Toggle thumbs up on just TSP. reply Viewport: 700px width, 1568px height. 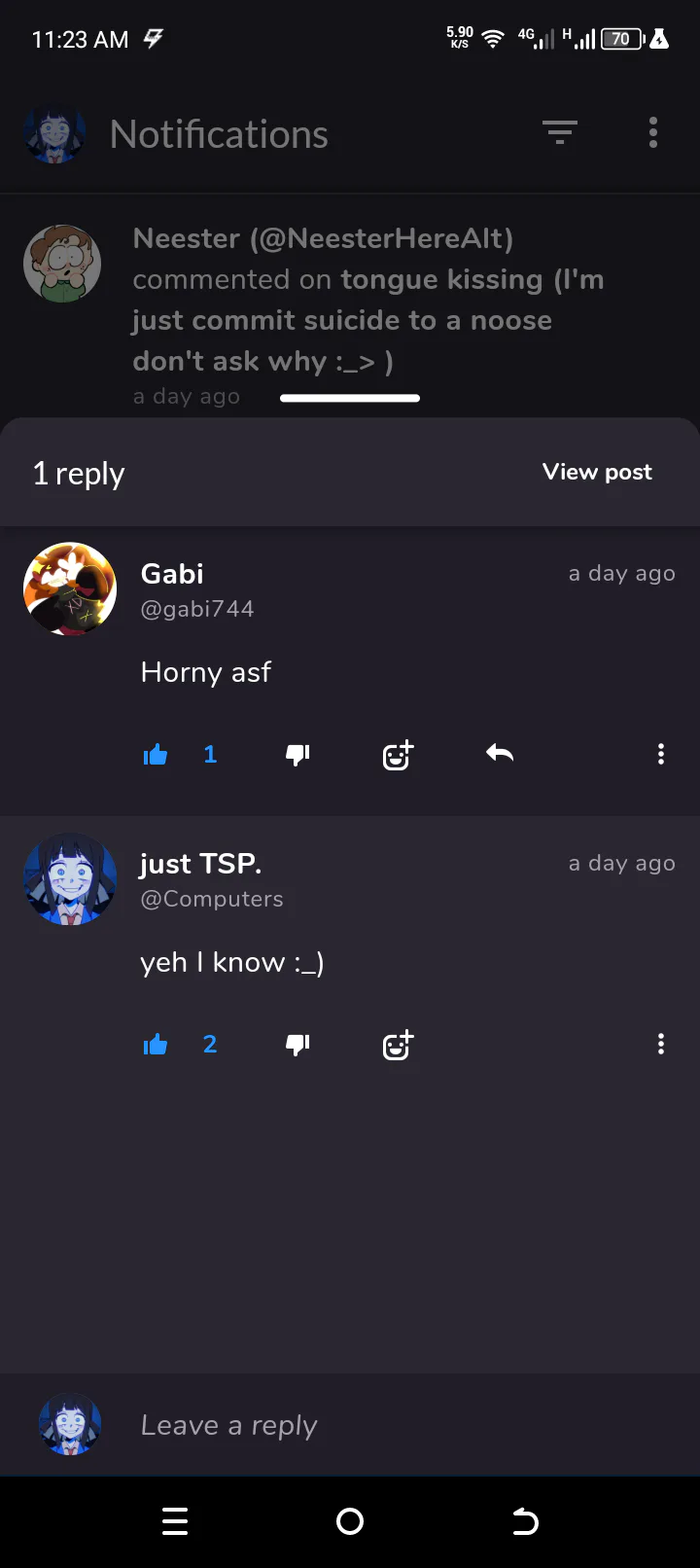(x=156, y=1045)
